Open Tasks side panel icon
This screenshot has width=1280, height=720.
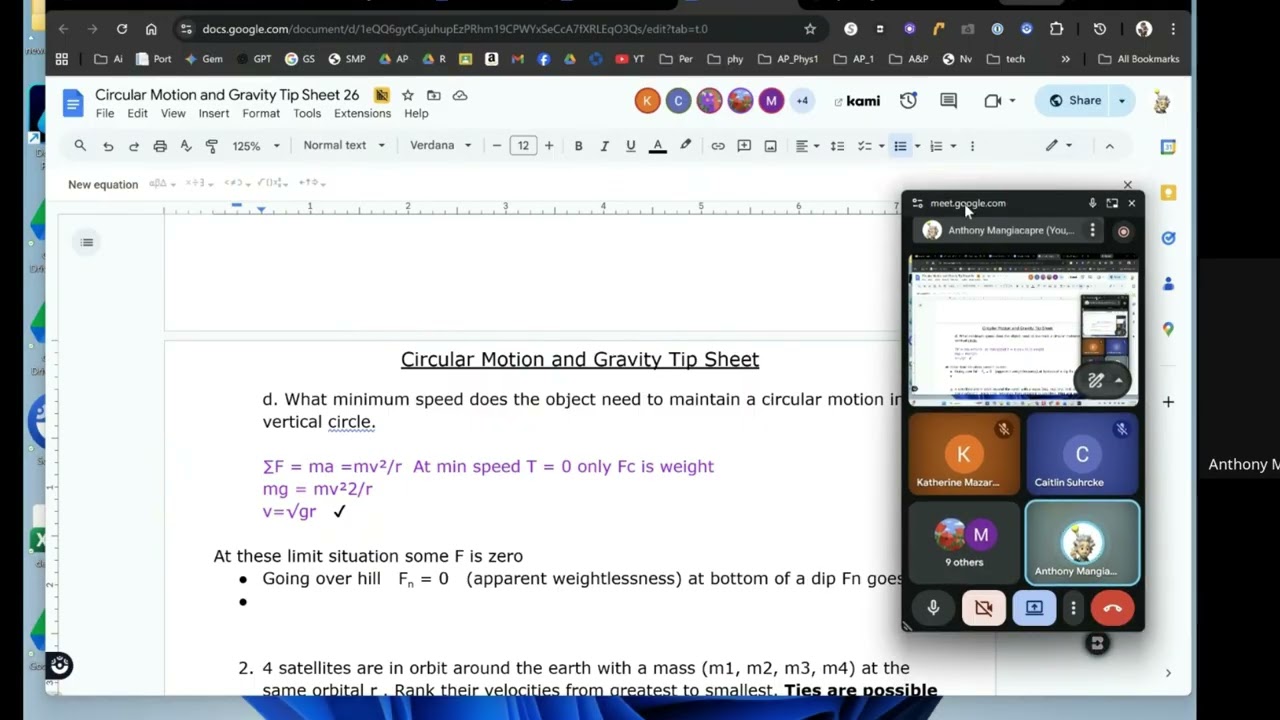click(x=1168, y=238)
